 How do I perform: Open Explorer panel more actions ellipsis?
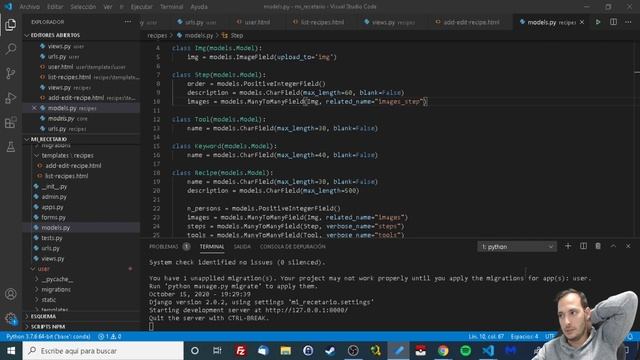point(128,22)
